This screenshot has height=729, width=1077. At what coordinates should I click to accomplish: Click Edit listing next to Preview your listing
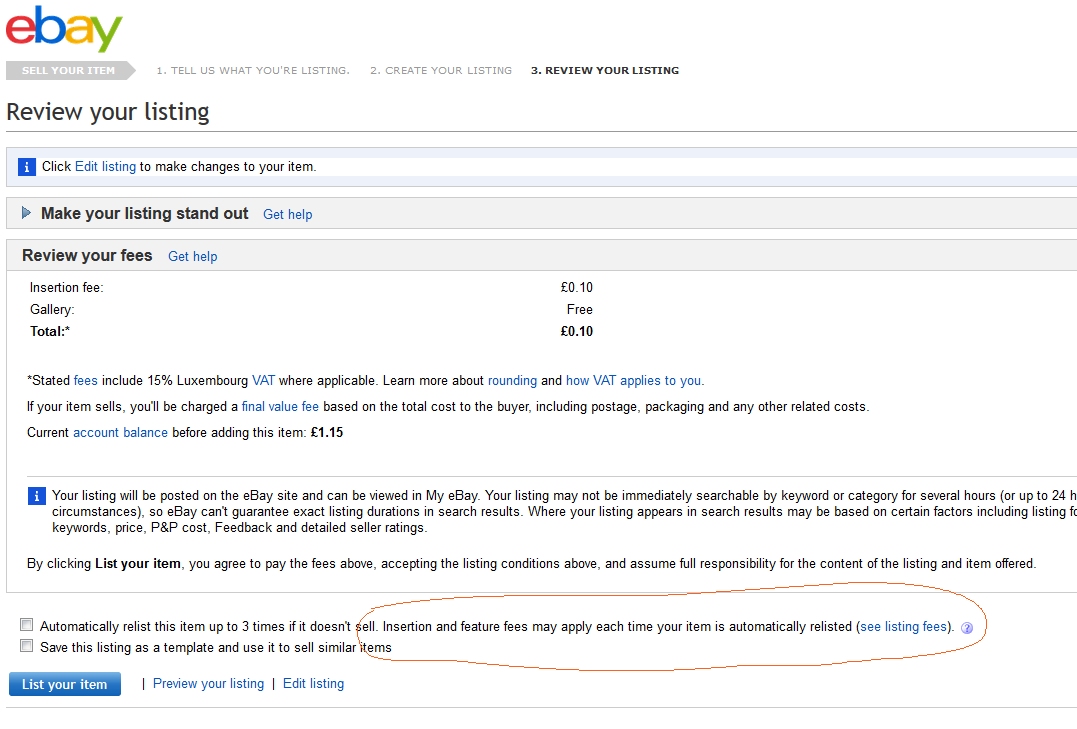[313, 683]
